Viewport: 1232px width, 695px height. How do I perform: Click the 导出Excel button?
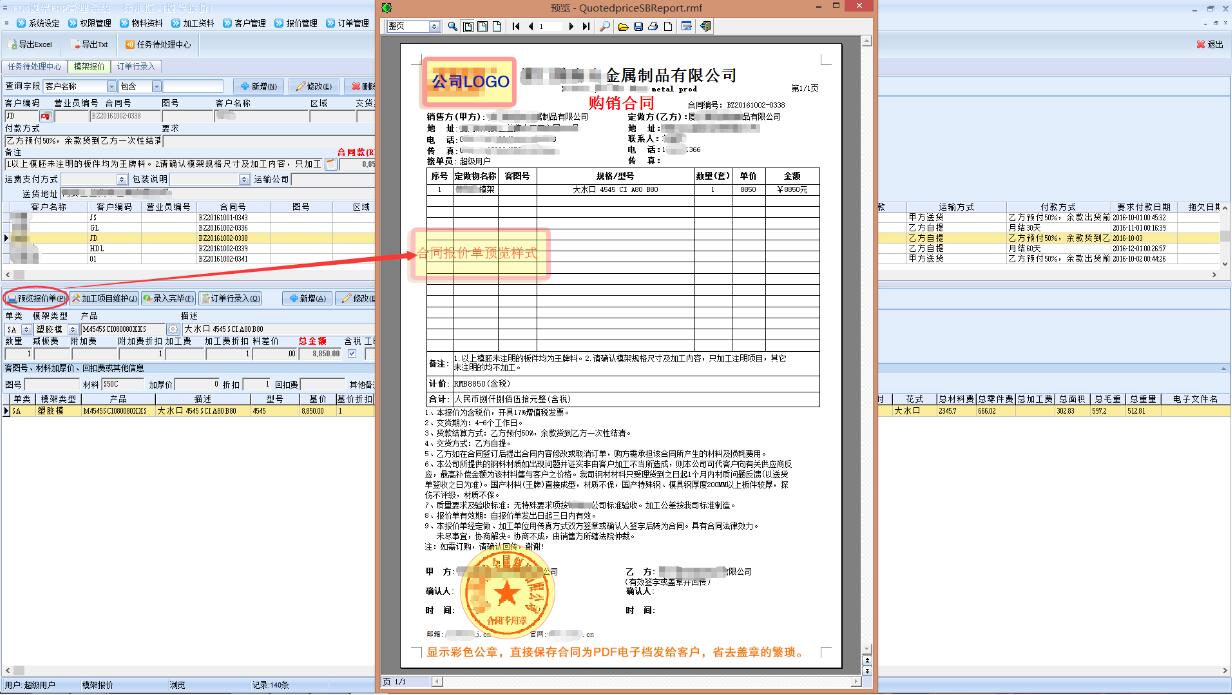[30, 45]
